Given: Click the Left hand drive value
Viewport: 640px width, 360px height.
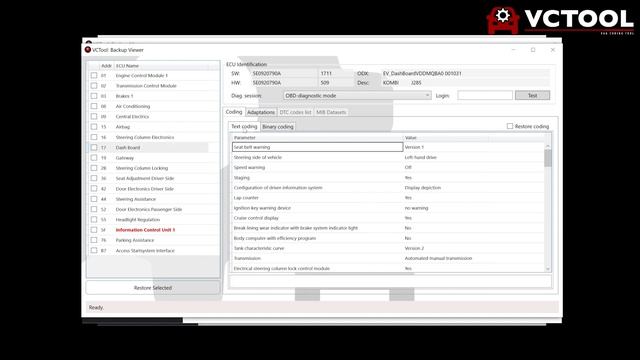Looking at the screenshot, I should tap(420, 157).
